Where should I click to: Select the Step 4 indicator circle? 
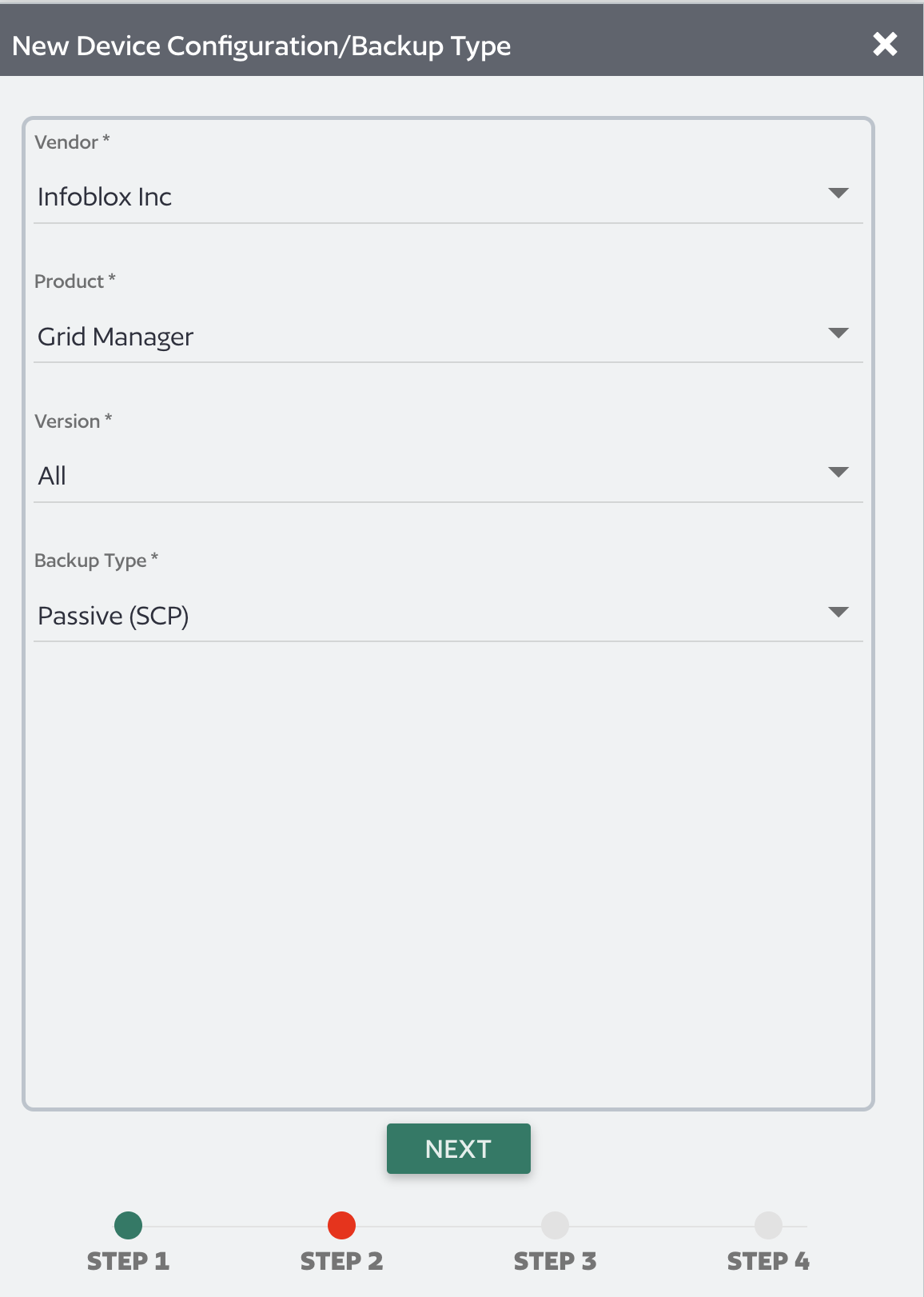tap(768, 1225)
